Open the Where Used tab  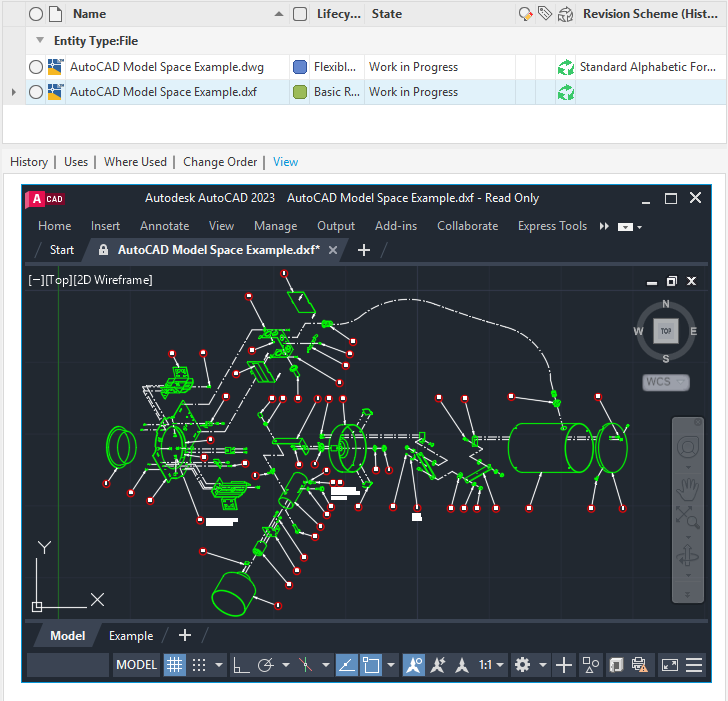pyautogui.click(x=135, y=162)
